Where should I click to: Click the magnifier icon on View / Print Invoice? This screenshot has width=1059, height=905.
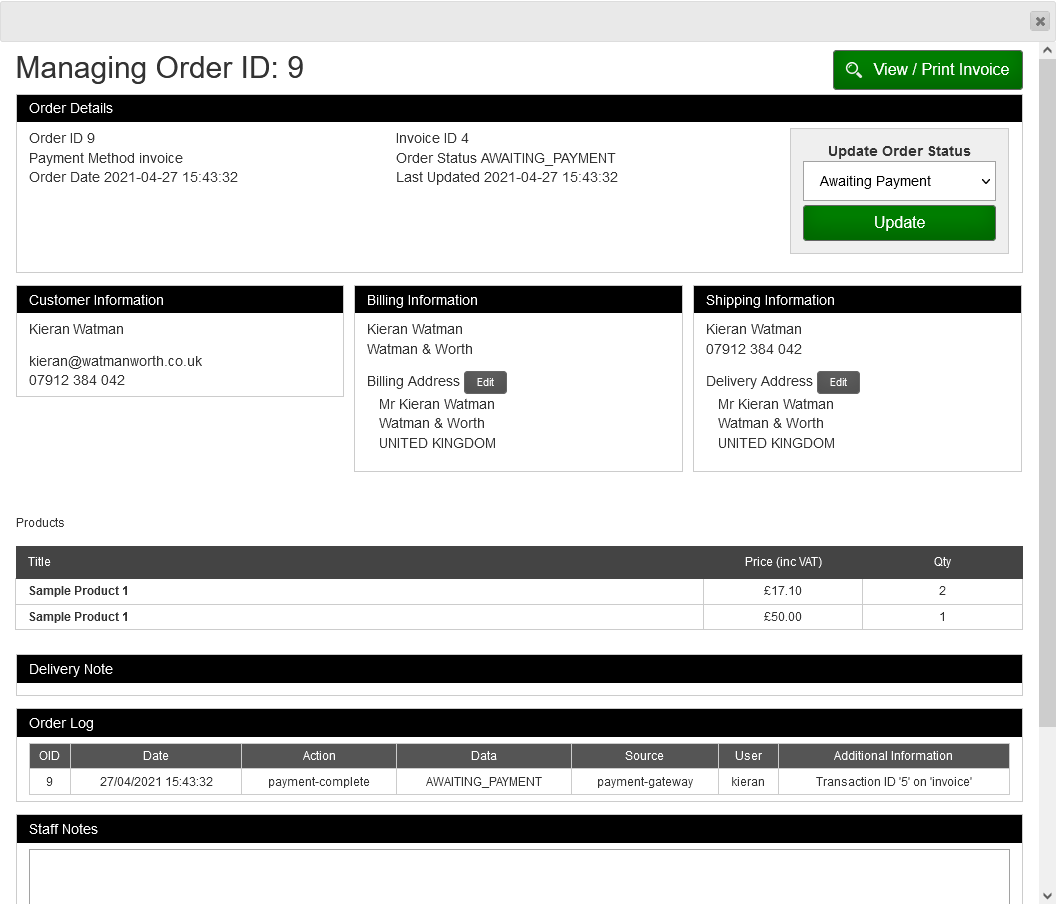pos(855,70)
